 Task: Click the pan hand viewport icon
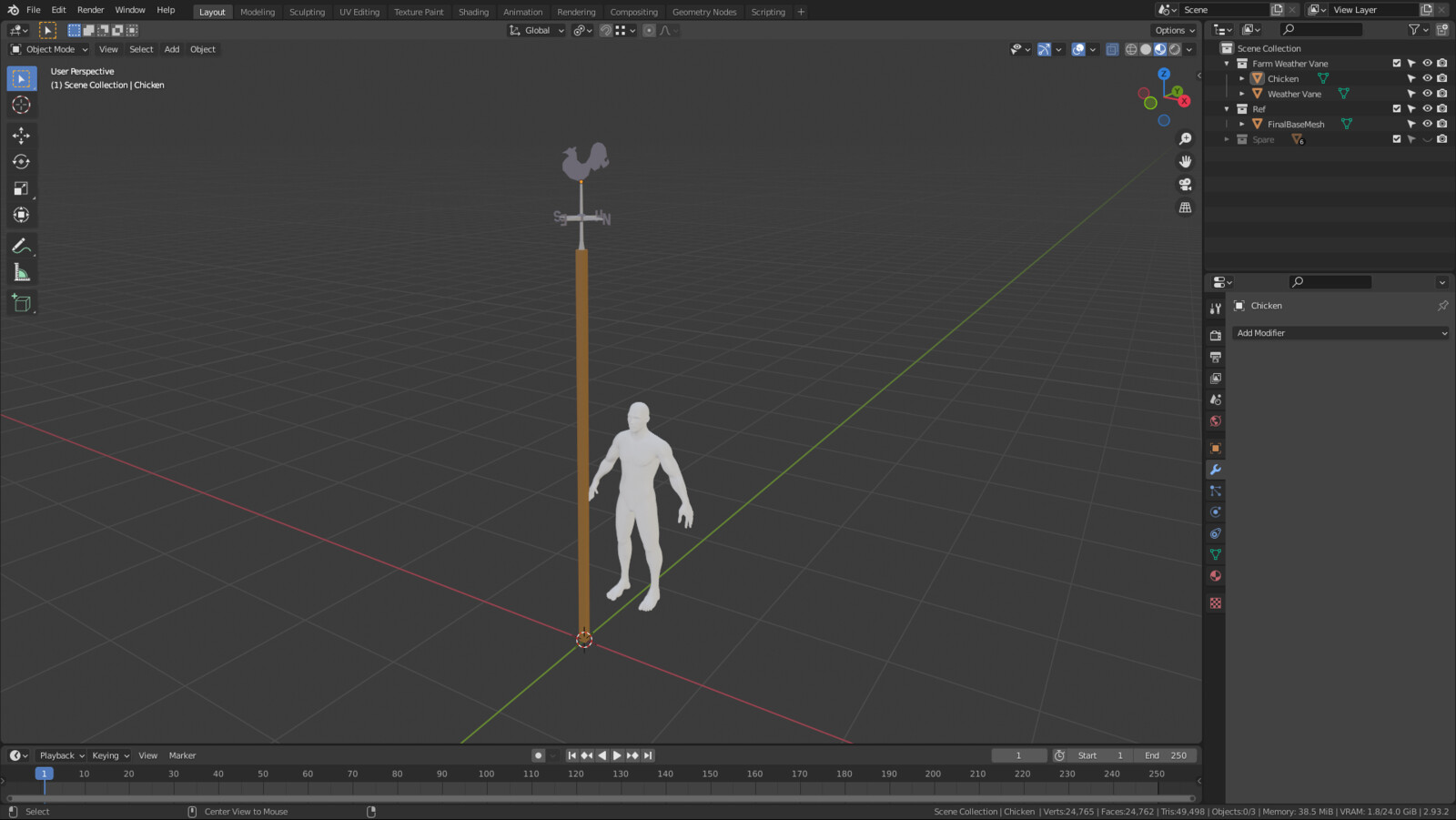coord(1185,162)
